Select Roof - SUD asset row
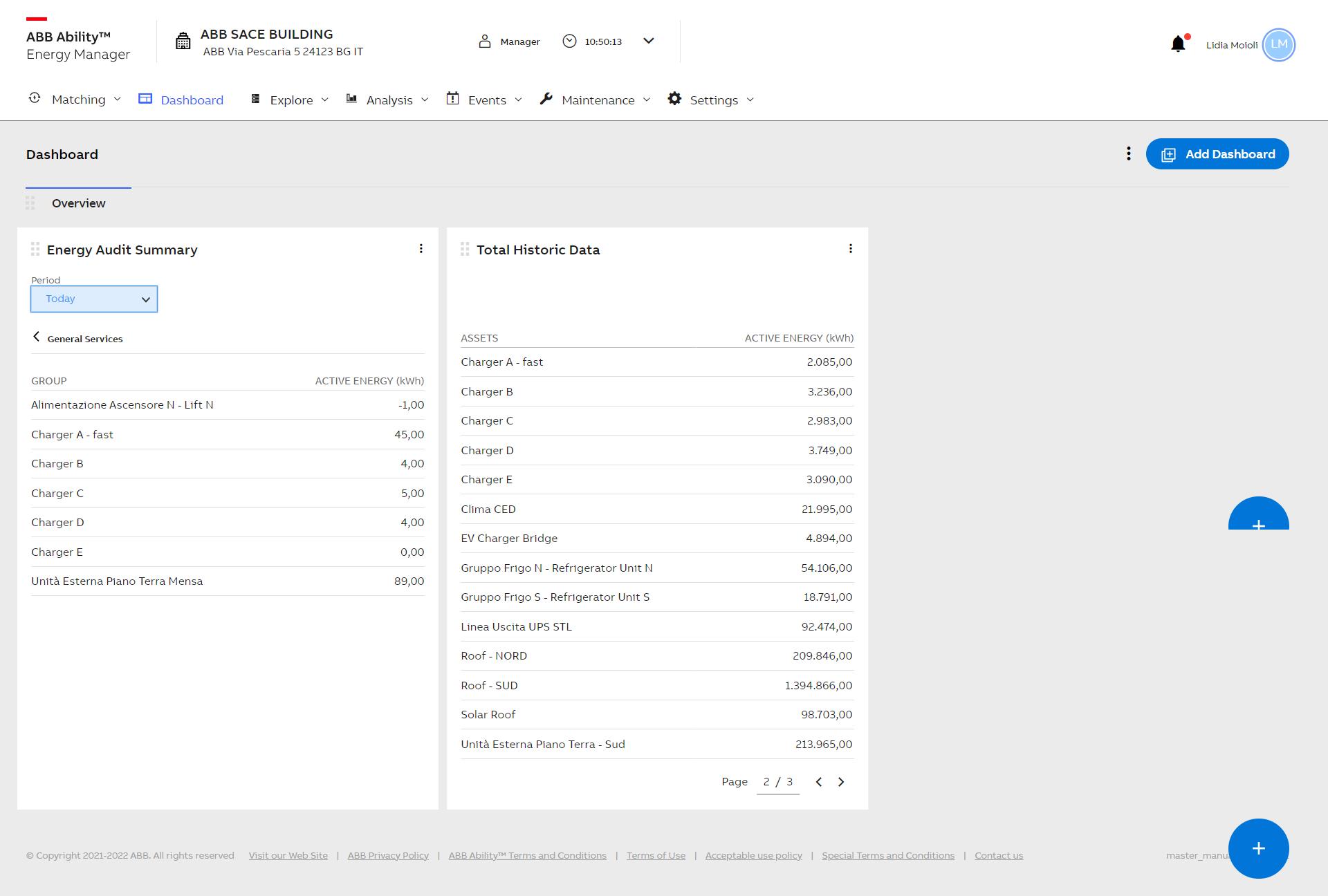 coord(657,686)
